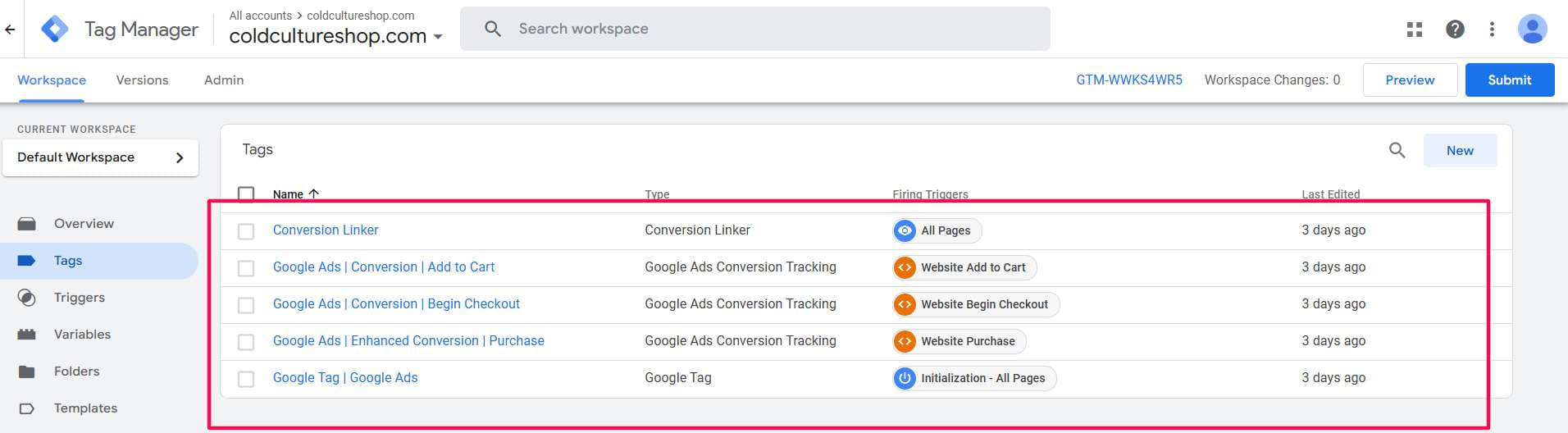Click the Initialization - All Pages chip label
The height and width of the screenshot is (433, 1568).
point(982,378)
